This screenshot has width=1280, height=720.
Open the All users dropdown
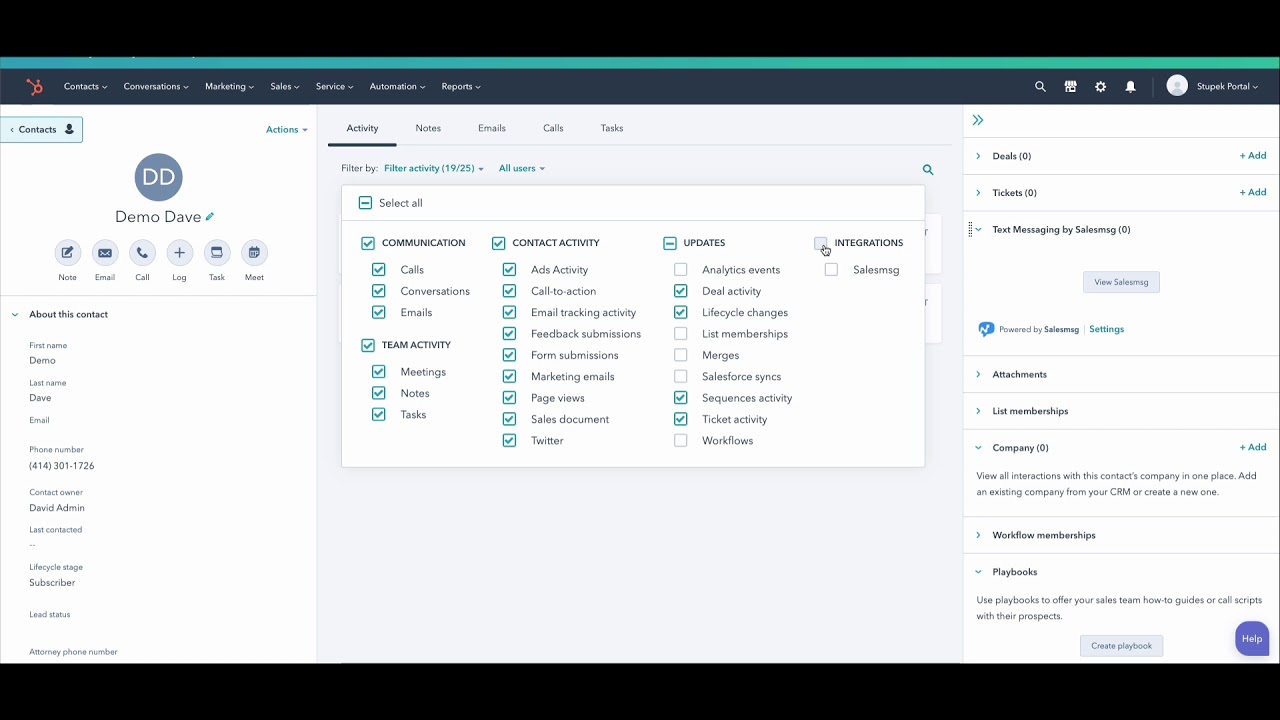(x=522, y=169)
